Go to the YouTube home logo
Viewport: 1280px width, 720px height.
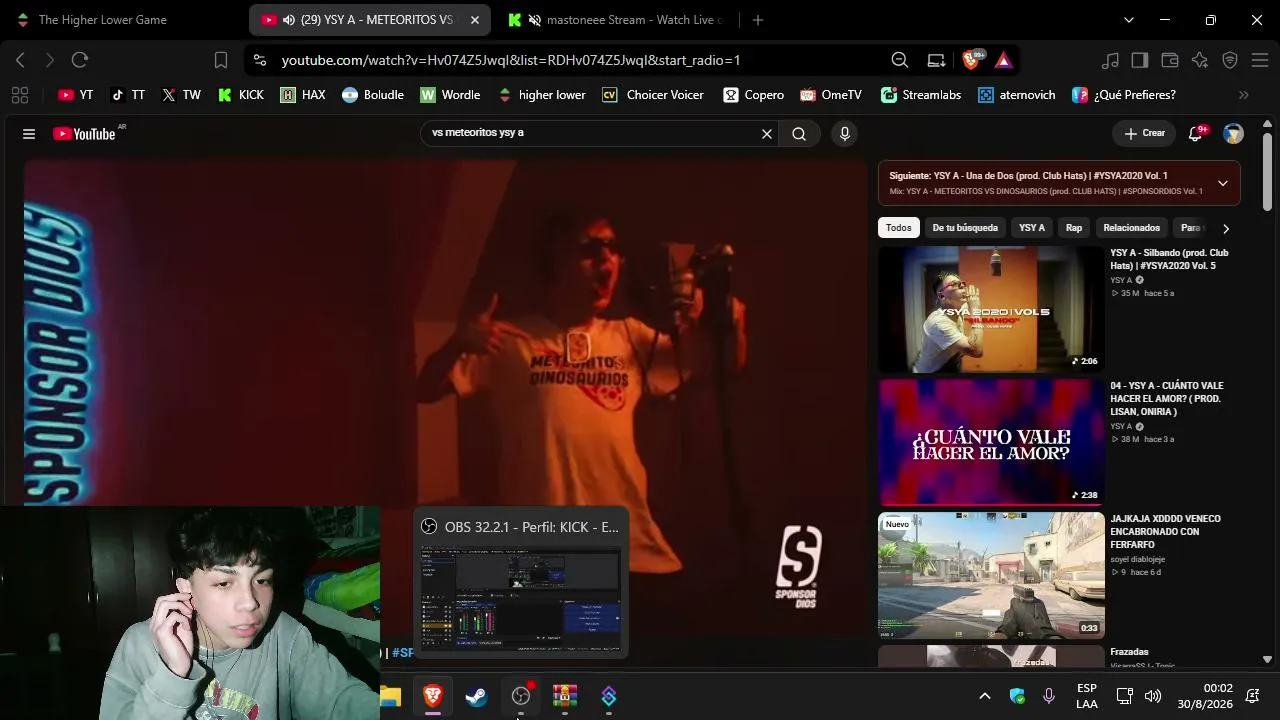tap(85, 134)
